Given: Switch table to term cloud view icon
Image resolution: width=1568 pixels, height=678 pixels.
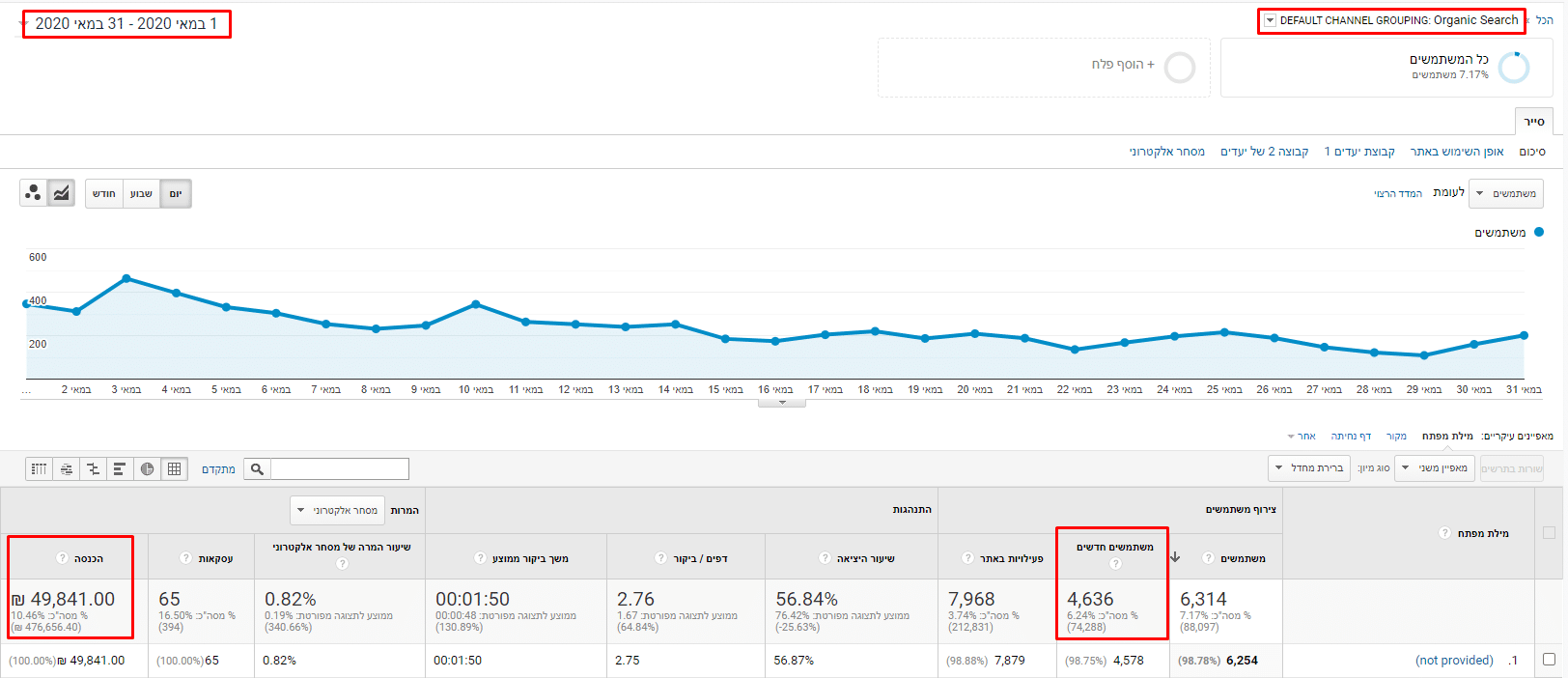Looking at the screenshot, I should coord(66,469).
